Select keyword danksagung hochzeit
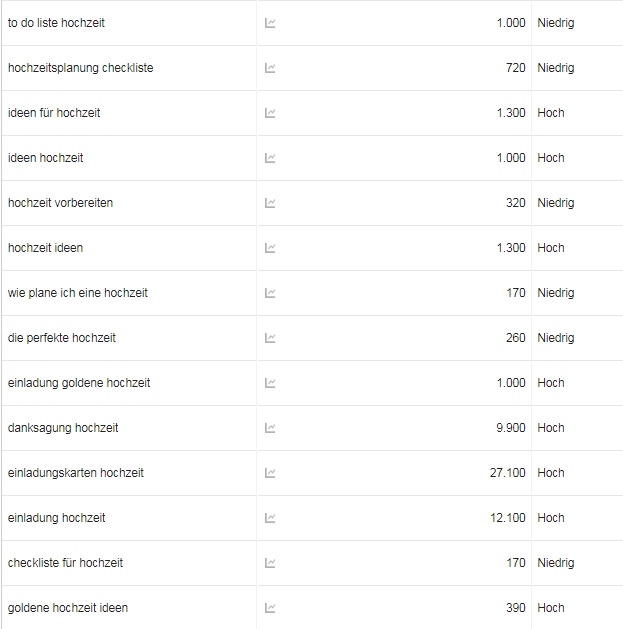The height and width of the screenshot is (629, 623). tap(63, 428)
